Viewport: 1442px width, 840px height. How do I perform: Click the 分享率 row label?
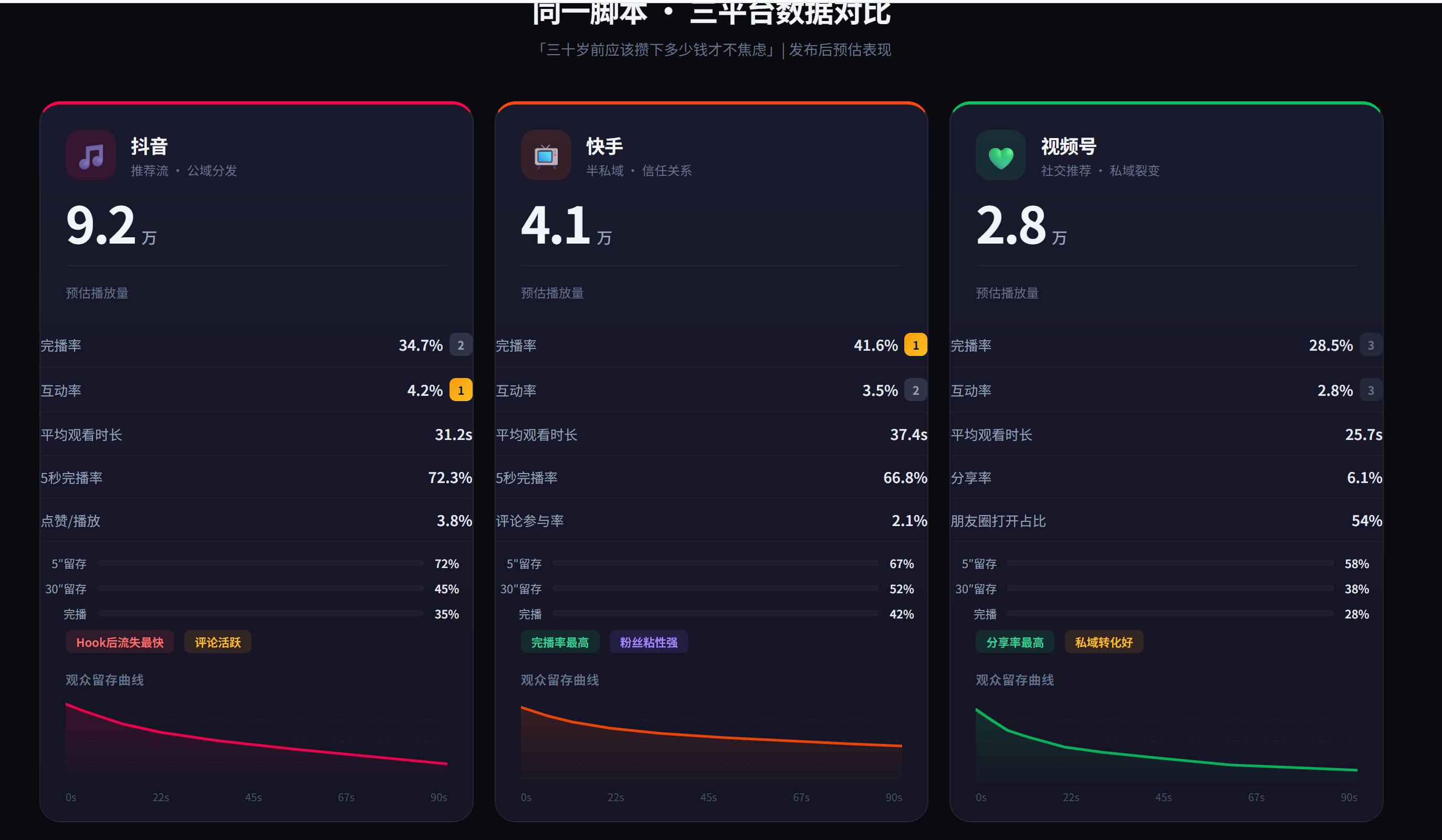pos(970,478)
